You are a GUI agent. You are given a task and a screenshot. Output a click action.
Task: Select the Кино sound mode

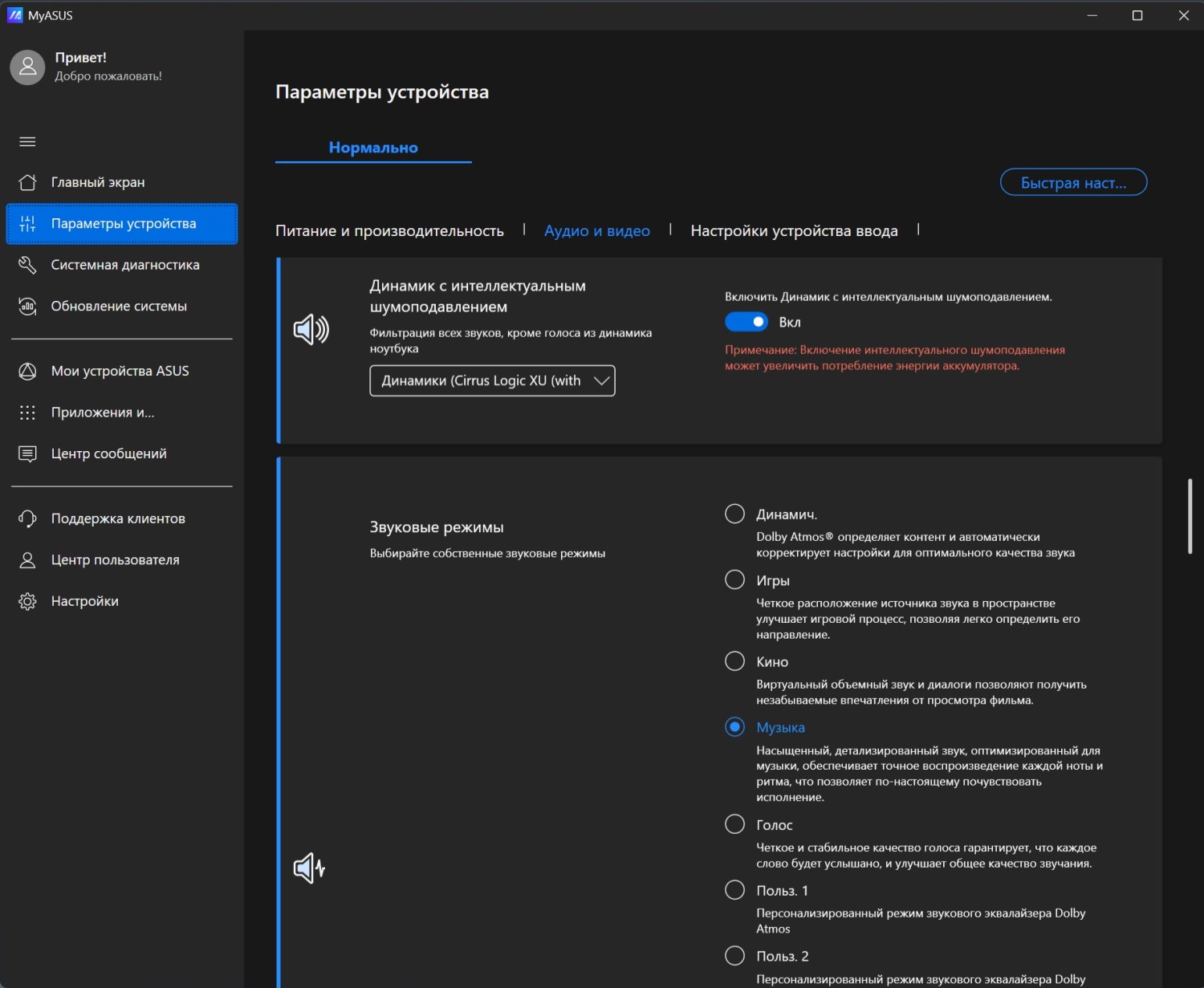(x=734, y=661)
